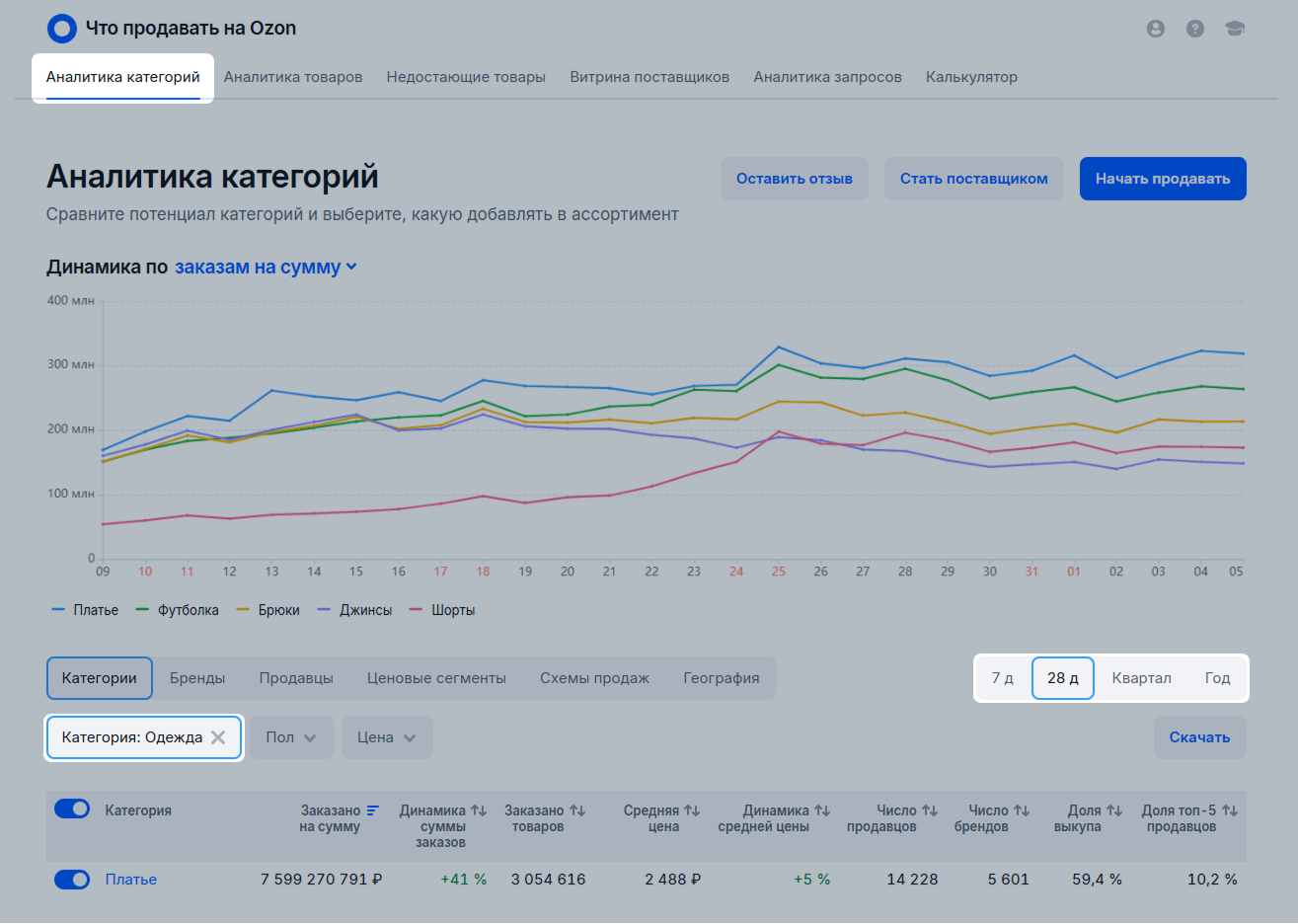This screenshot has height=924, width=1298.
Task: Open the Недостающие товары tab
Action: (466, 77)
